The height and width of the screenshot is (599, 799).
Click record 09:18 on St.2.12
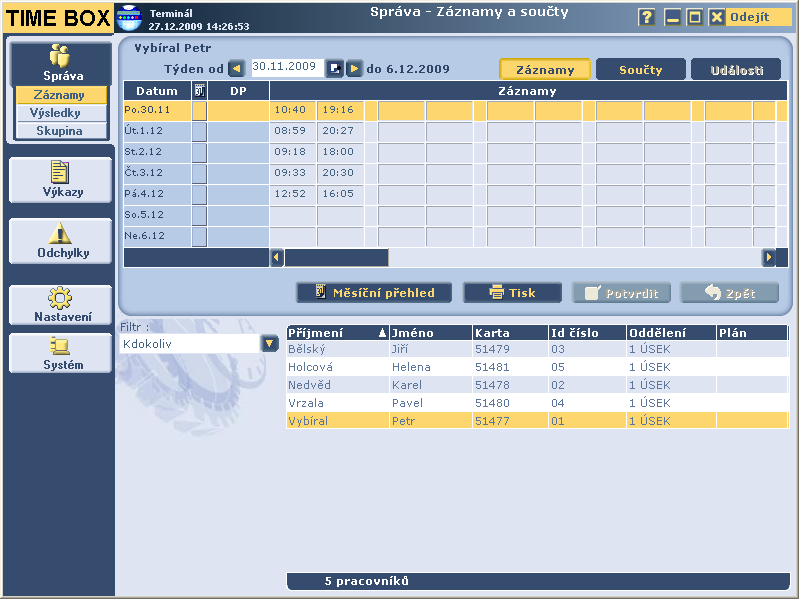292,152
